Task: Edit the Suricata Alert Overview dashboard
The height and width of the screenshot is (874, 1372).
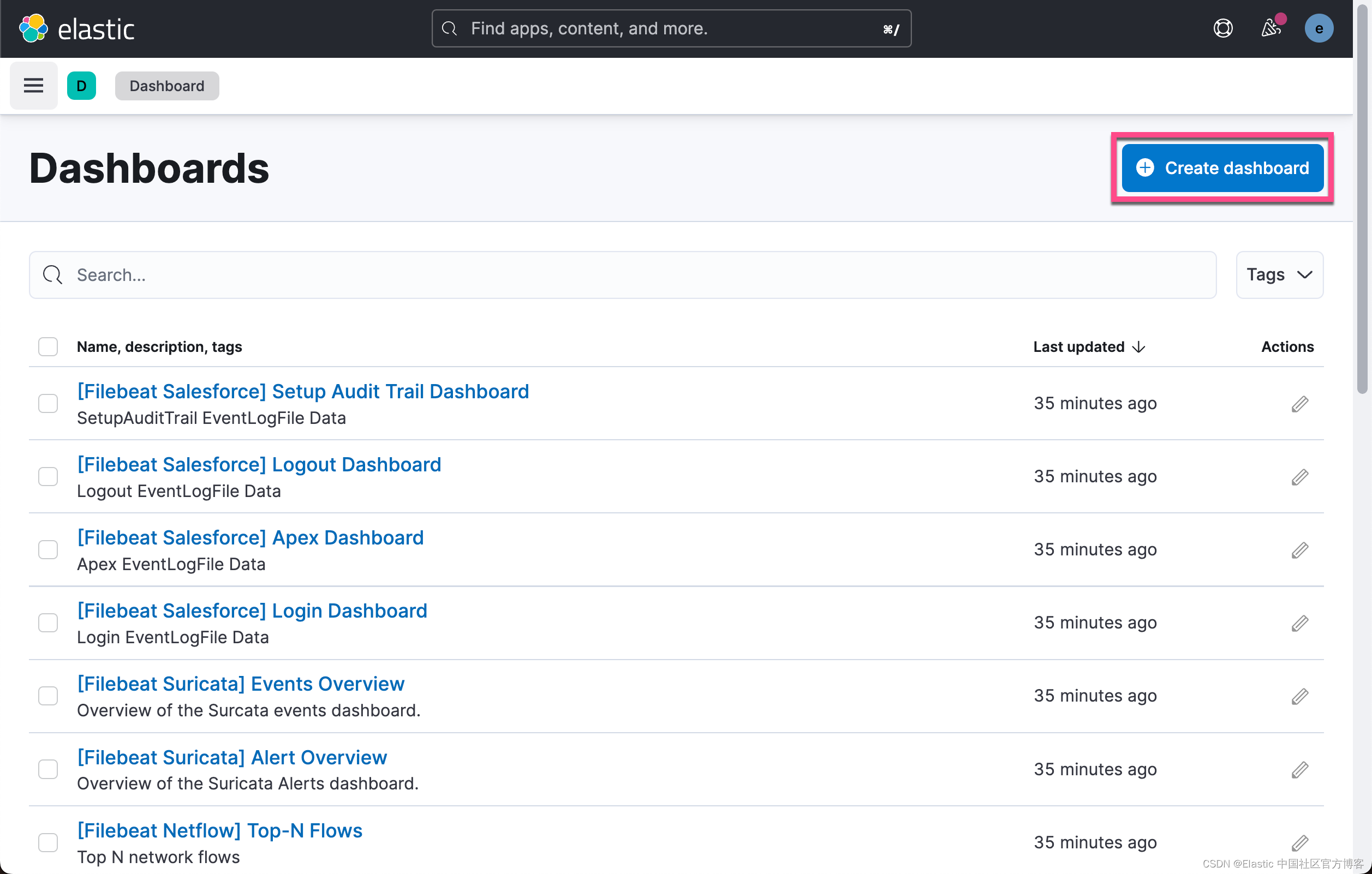Action: coord(1299,769)
